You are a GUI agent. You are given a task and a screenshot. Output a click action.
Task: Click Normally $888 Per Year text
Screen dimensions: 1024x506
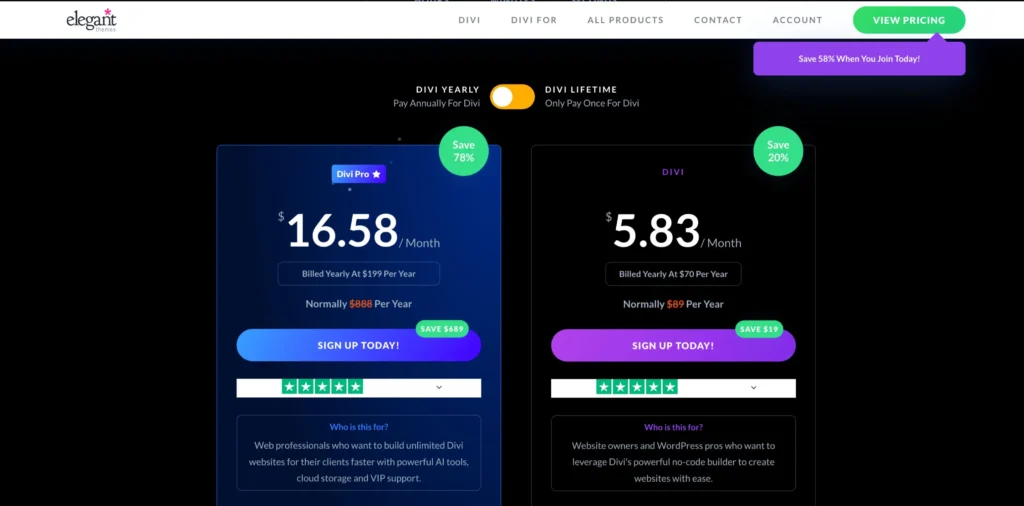[359, 304]
